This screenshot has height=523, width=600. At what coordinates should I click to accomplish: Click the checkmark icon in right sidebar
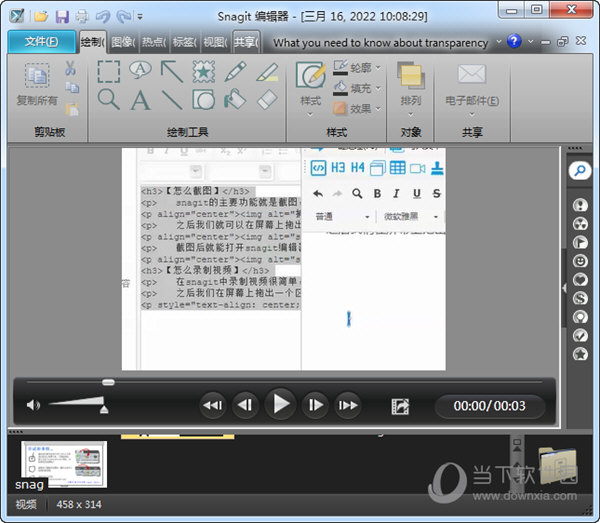point(580,335)
